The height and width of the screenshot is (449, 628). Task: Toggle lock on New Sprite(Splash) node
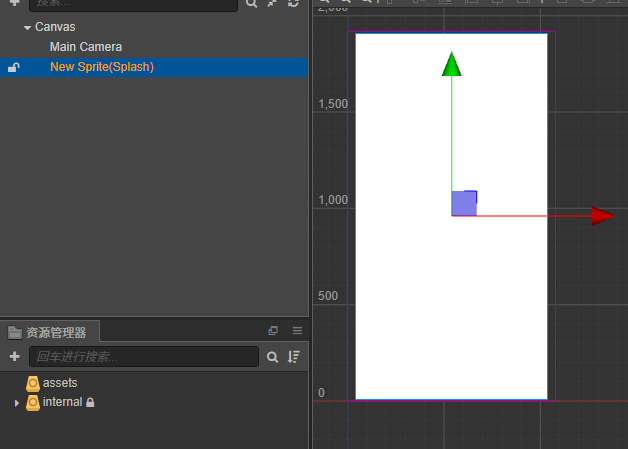[x=14, y=68]
